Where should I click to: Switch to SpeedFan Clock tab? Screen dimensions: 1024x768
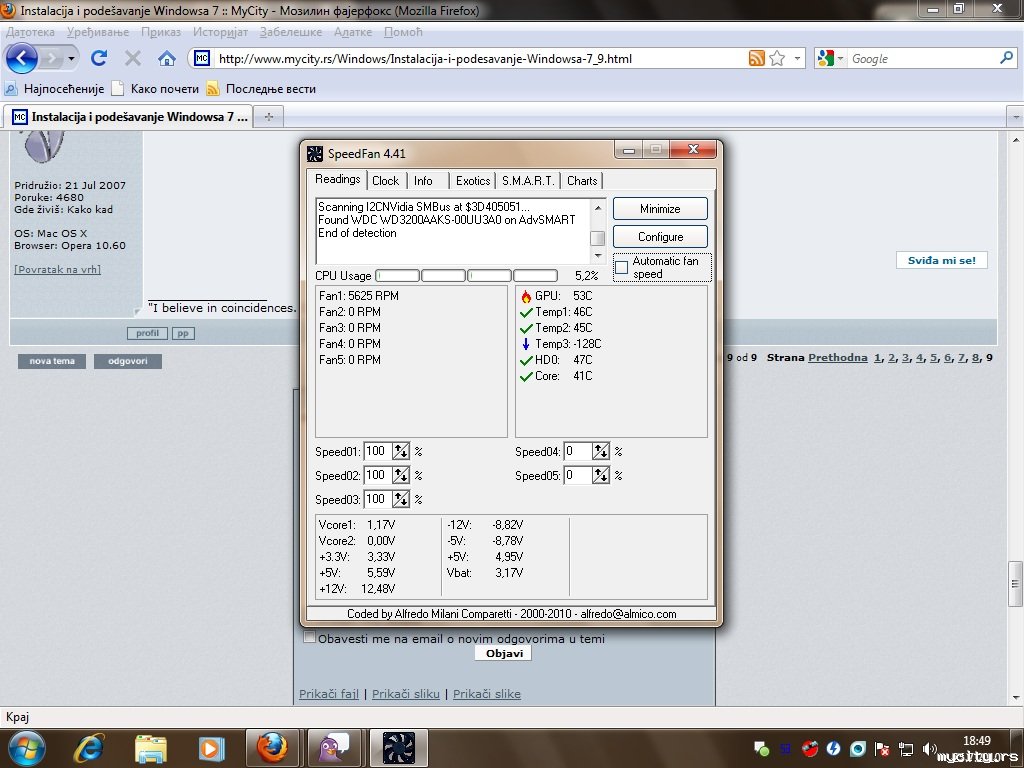click(385, 181)
